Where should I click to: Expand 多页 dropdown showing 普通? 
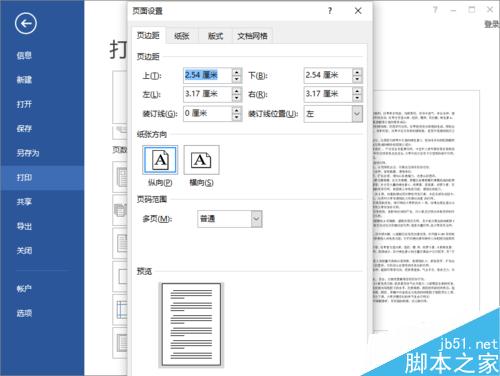pos(257,219)
